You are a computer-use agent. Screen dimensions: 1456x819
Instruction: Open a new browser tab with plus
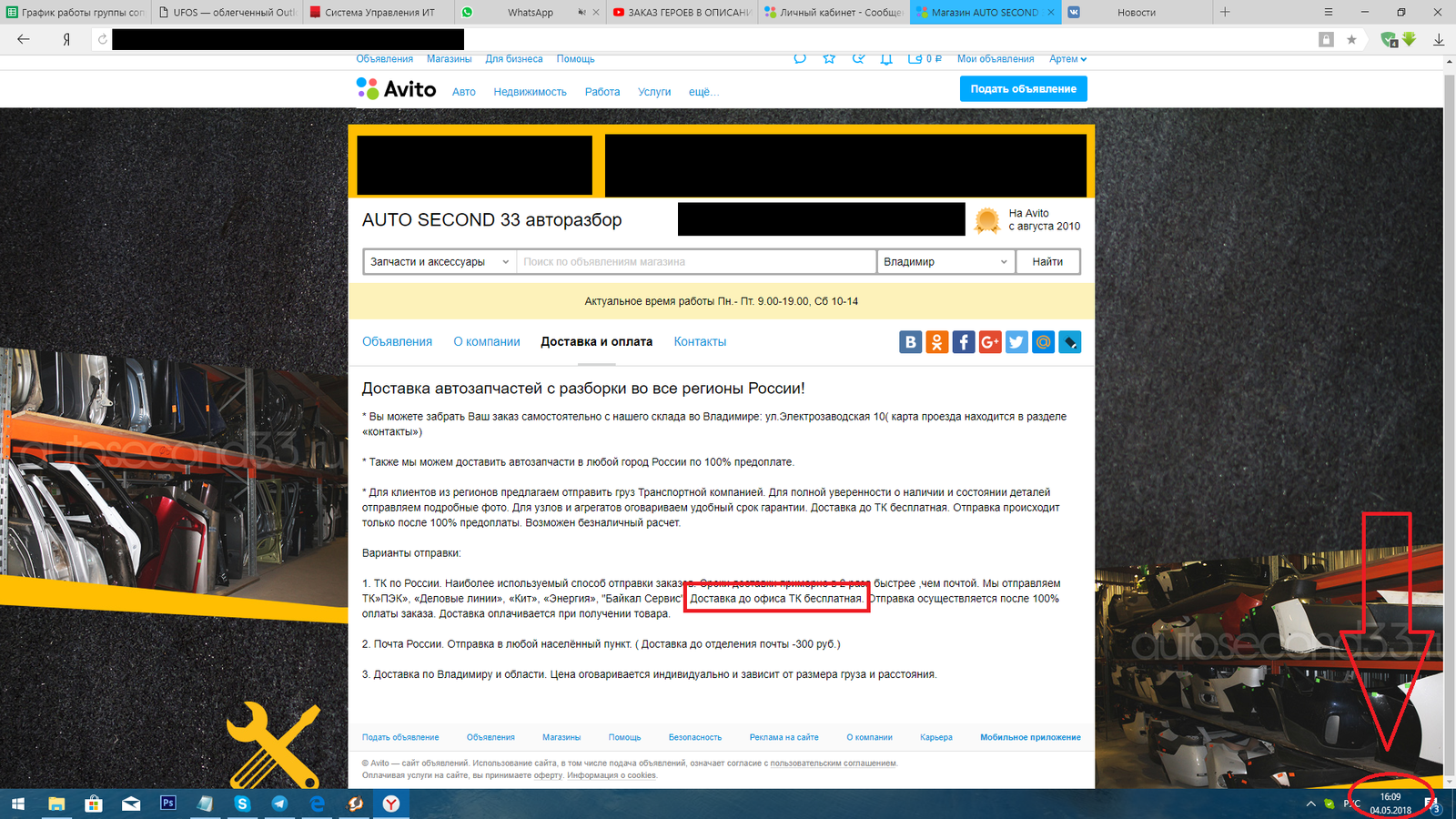[1225, 12]
